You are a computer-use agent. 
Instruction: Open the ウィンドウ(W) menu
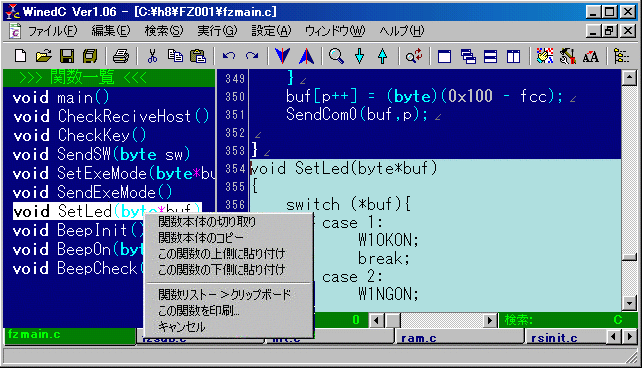pyautogui.click(x=335, y=31)
